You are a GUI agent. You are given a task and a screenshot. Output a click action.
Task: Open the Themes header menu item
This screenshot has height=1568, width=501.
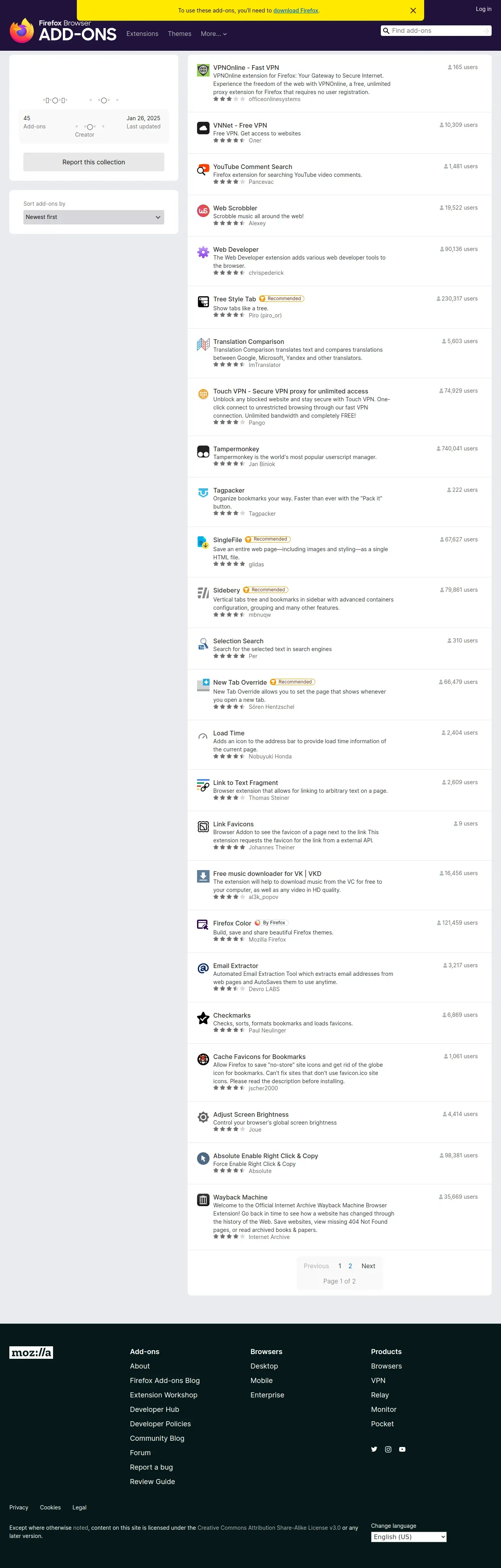(x=179, y=34)
